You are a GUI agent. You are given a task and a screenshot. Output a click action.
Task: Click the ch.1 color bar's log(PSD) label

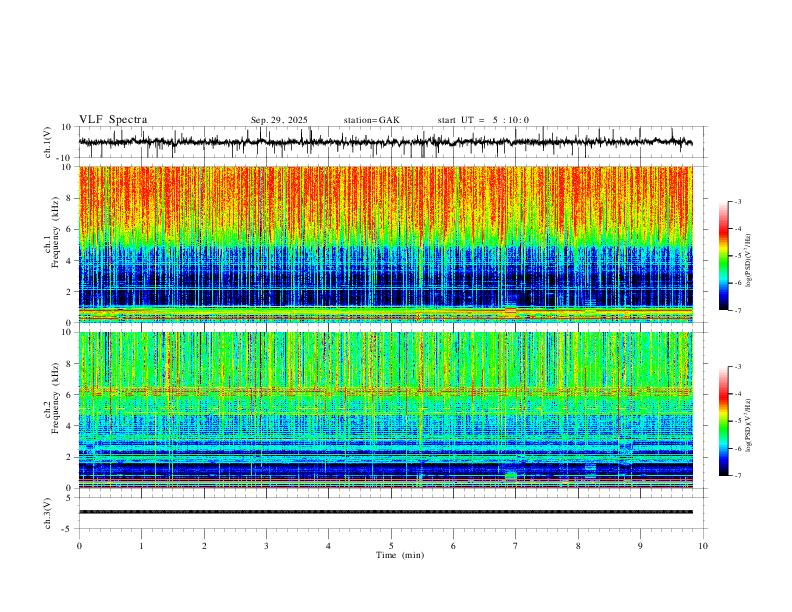pos(749,261)
